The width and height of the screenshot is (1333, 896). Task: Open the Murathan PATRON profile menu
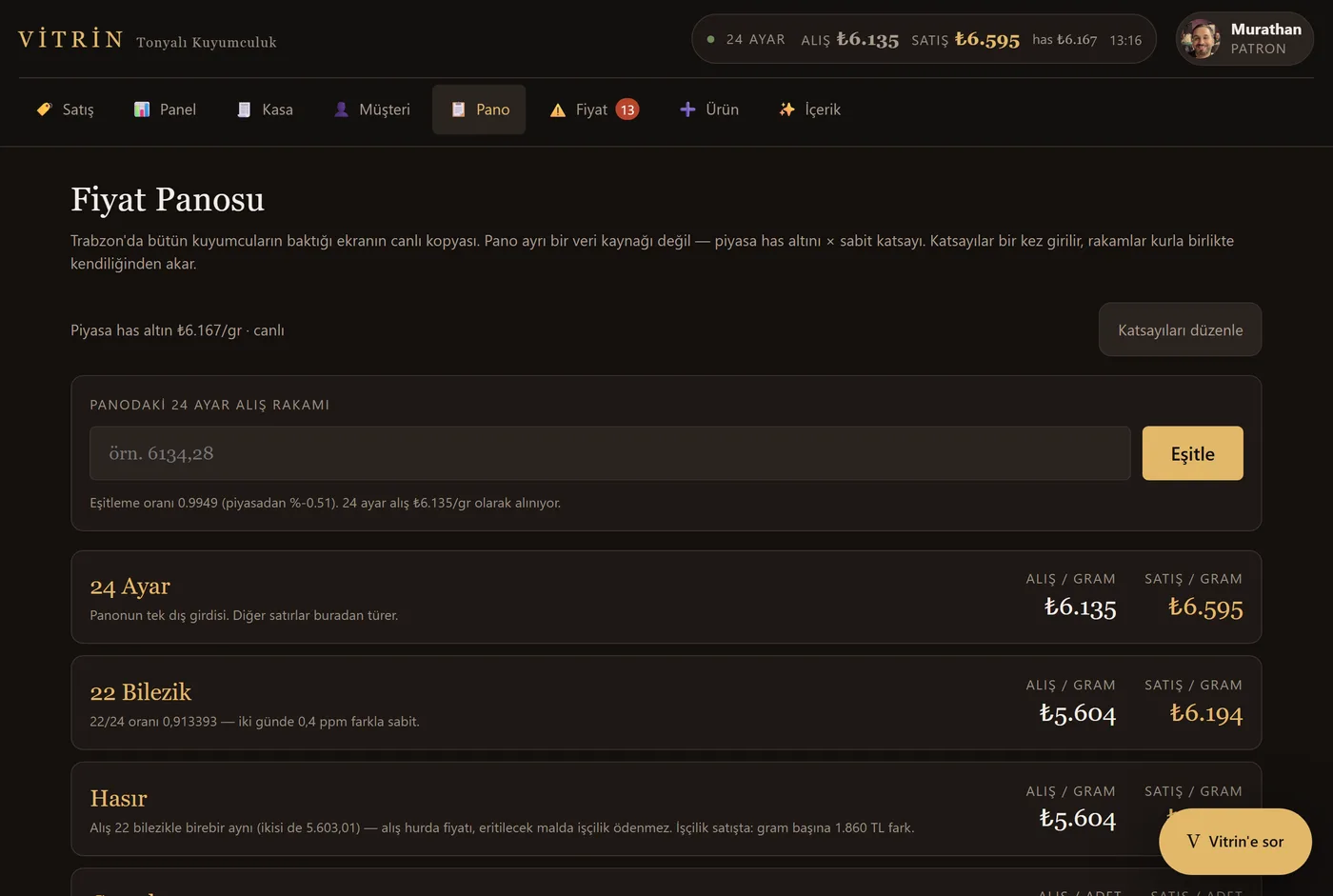pyautogui.click(x=1244, y=39)
